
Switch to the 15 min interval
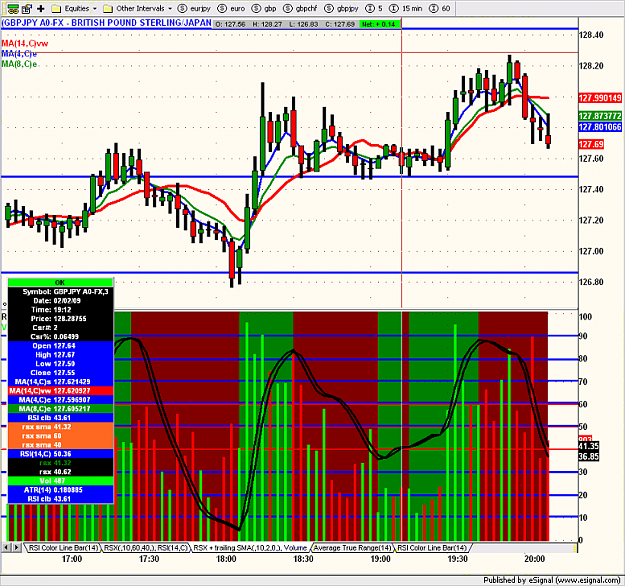(406, 8)
